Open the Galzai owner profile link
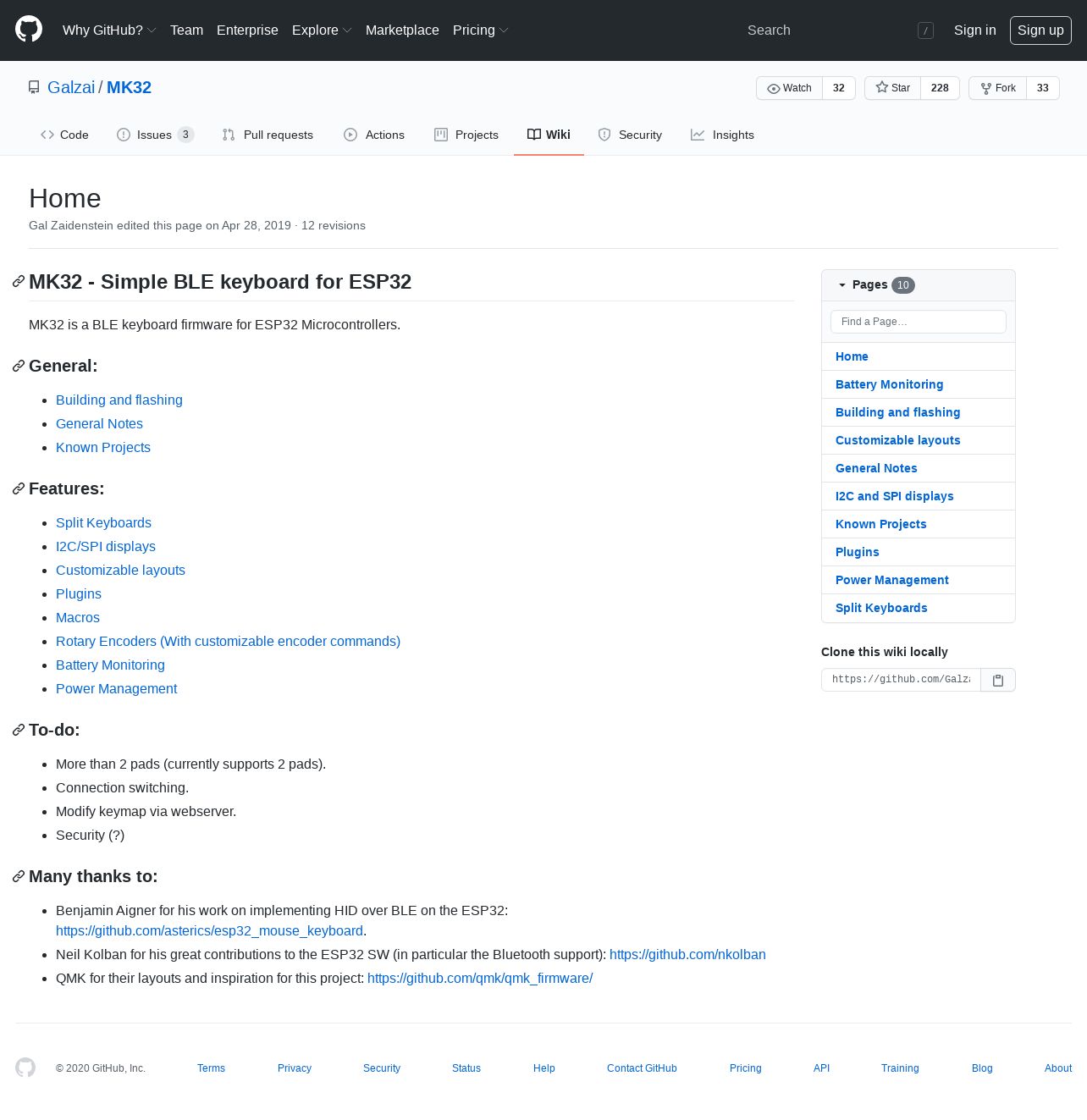This screenshot has width=1087, height=1120. tap(71, 87)
